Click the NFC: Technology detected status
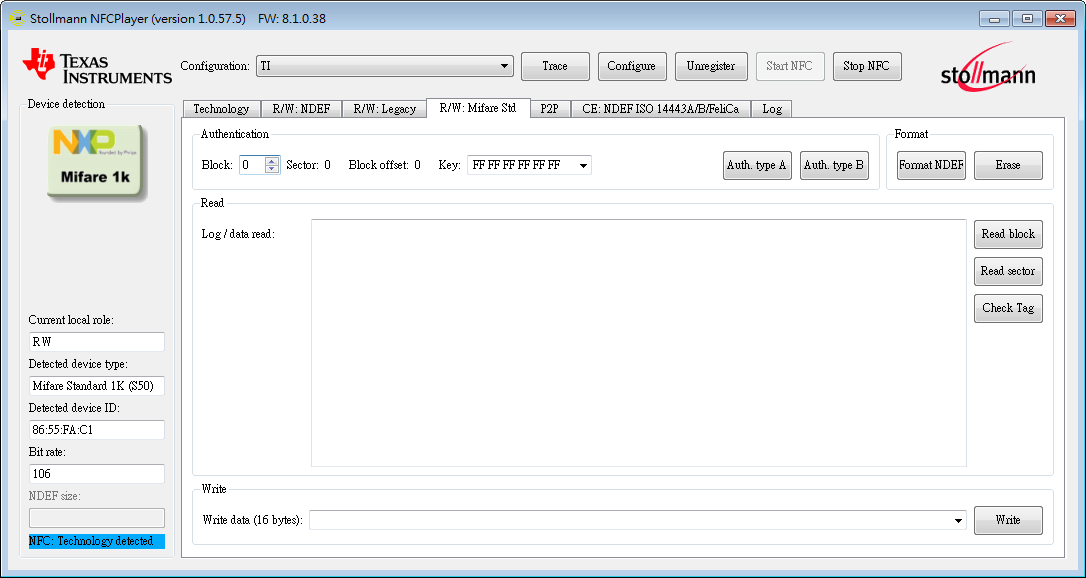 click(96, 541)
